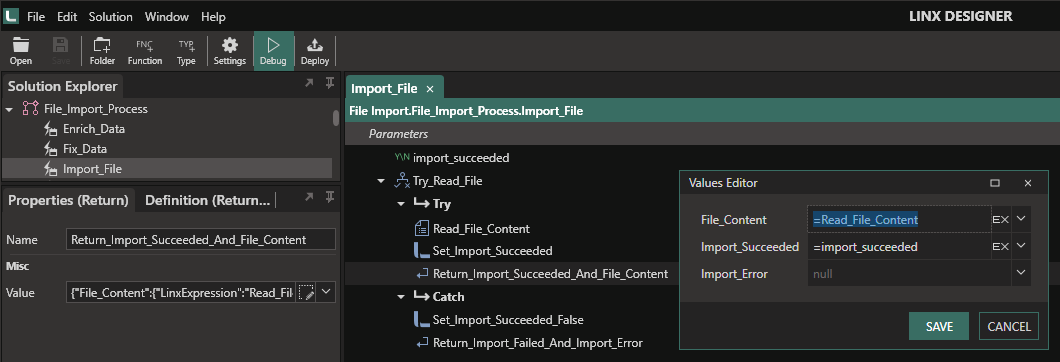
Task: Open the File_Content dropdown arrow
Action: [x=1021, y=219]
